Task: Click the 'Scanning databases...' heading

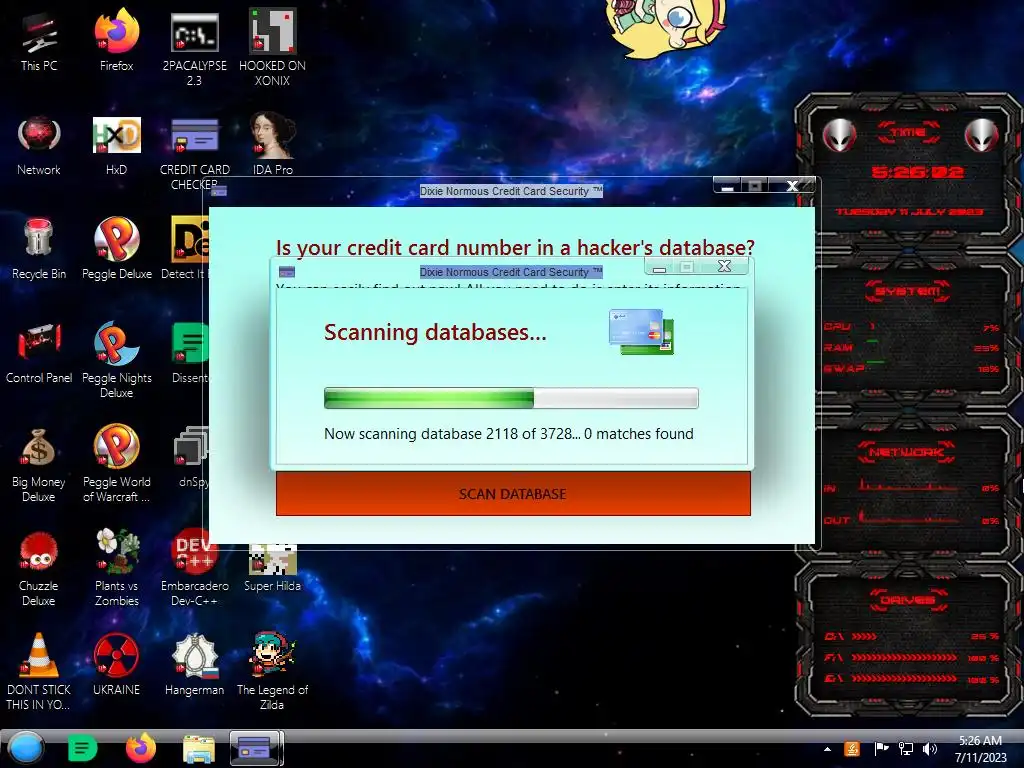Action: [435, 332]
